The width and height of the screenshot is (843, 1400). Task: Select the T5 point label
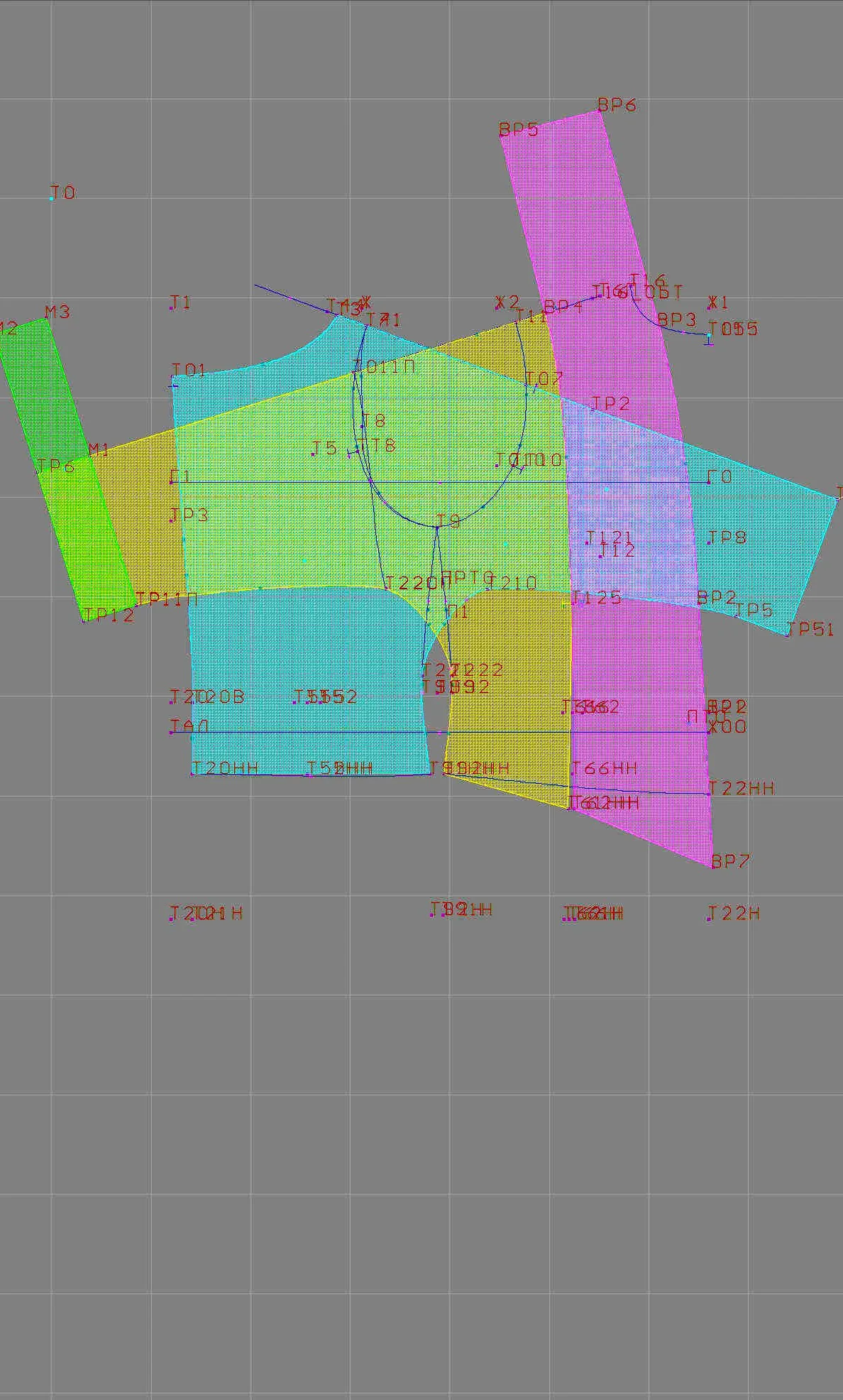325,448
